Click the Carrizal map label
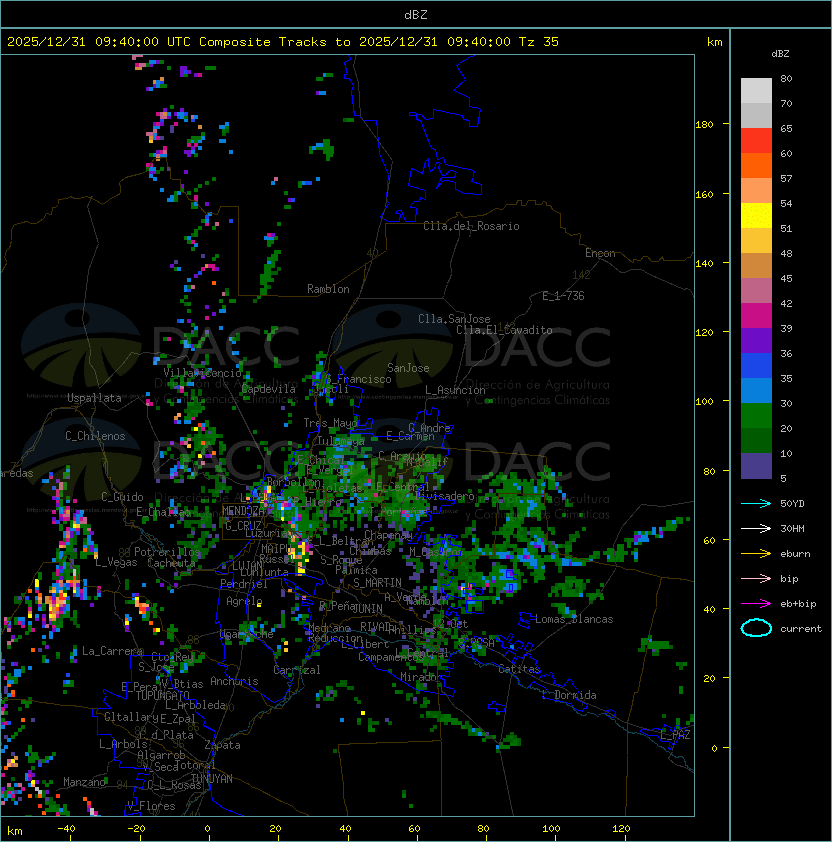Image resolution: width=832 pixels, height=842 pixels. pyautogui.click(x=296, y=670)
